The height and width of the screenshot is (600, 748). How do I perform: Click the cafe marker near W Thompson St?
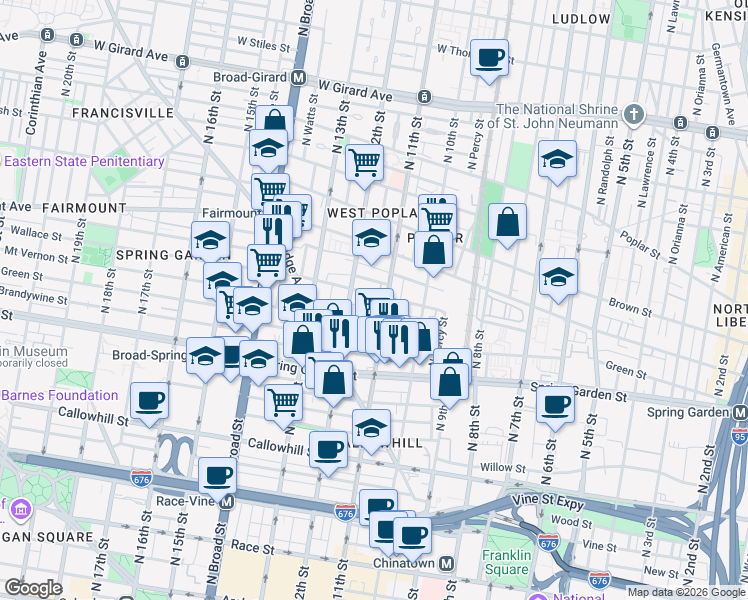(489, 62)
